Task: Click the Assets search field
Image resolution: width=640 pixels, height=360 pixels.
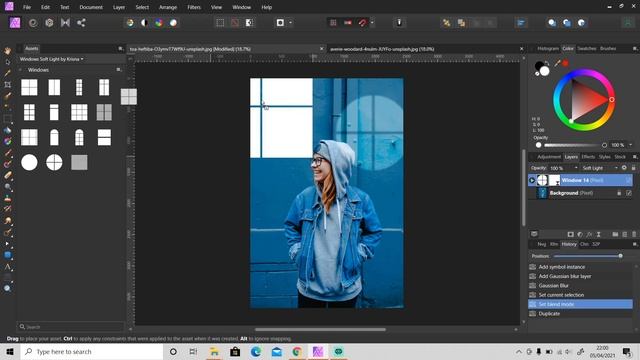Action: coord(71,327)
